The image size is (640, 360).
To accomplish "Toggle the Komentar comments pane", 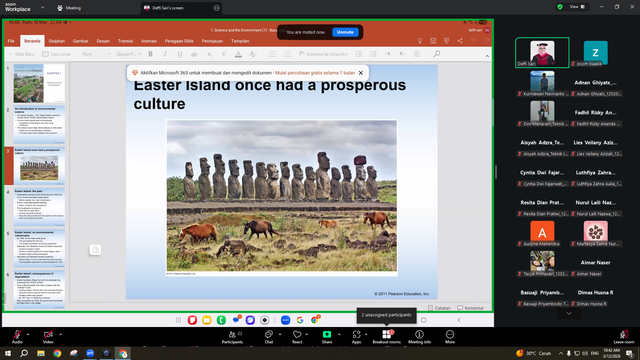I will pos(471,308).
